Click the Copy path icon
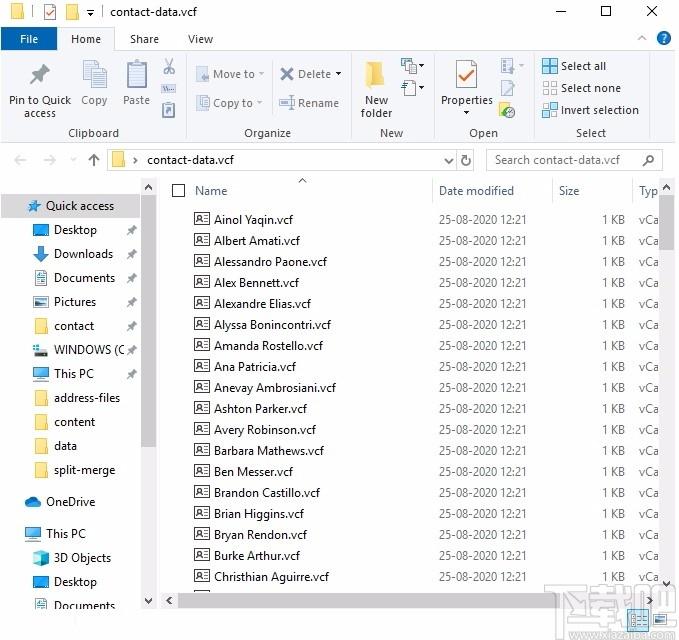The width and height of the screenshot is (679, 640). point(168,89)
